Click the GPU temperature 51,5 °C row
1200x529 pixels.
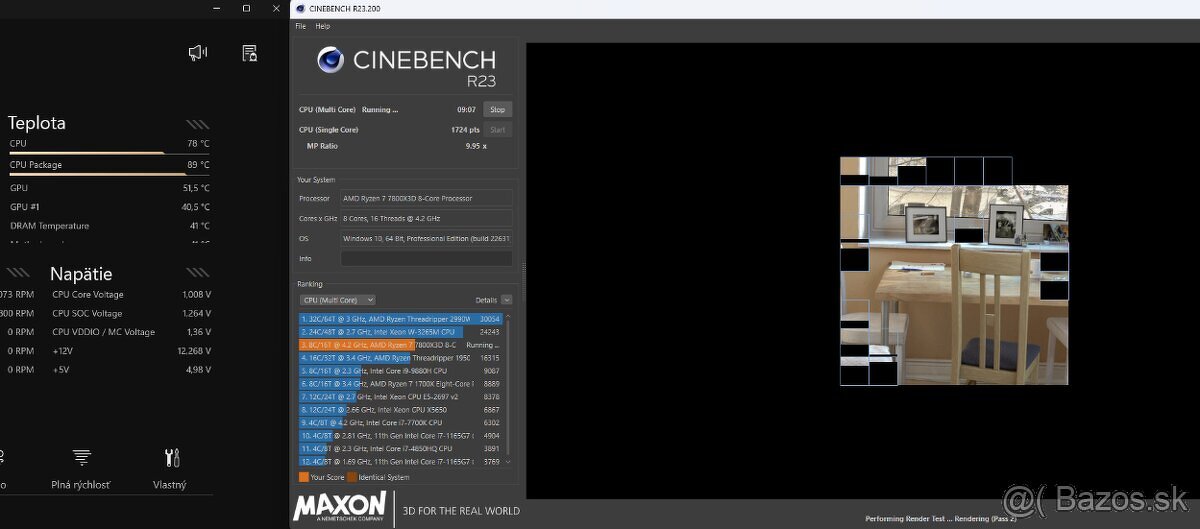pyautogui.click(x=109, y=187)
